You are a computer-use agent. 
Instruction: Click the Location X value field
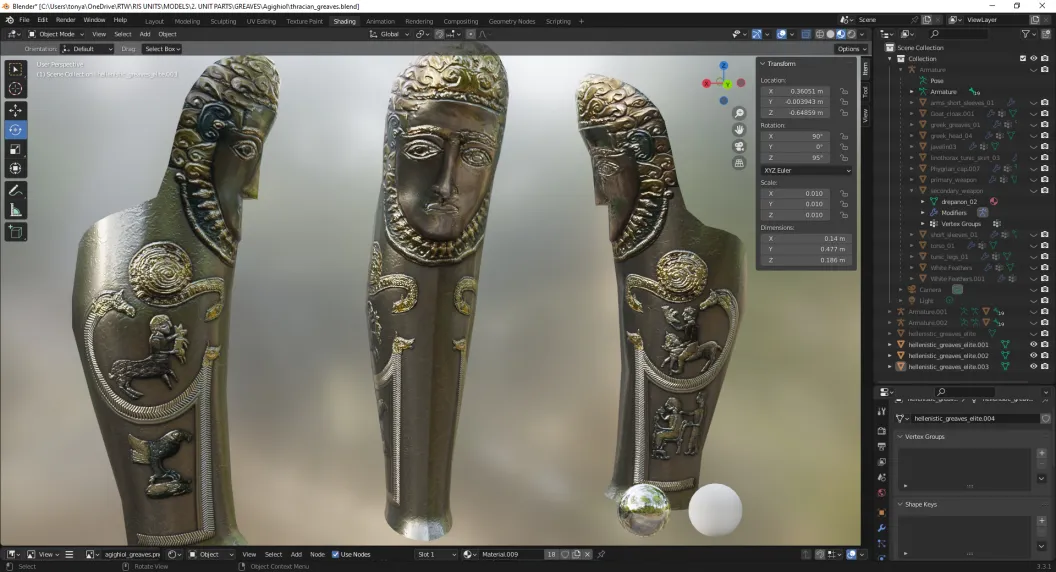(806, 91)
